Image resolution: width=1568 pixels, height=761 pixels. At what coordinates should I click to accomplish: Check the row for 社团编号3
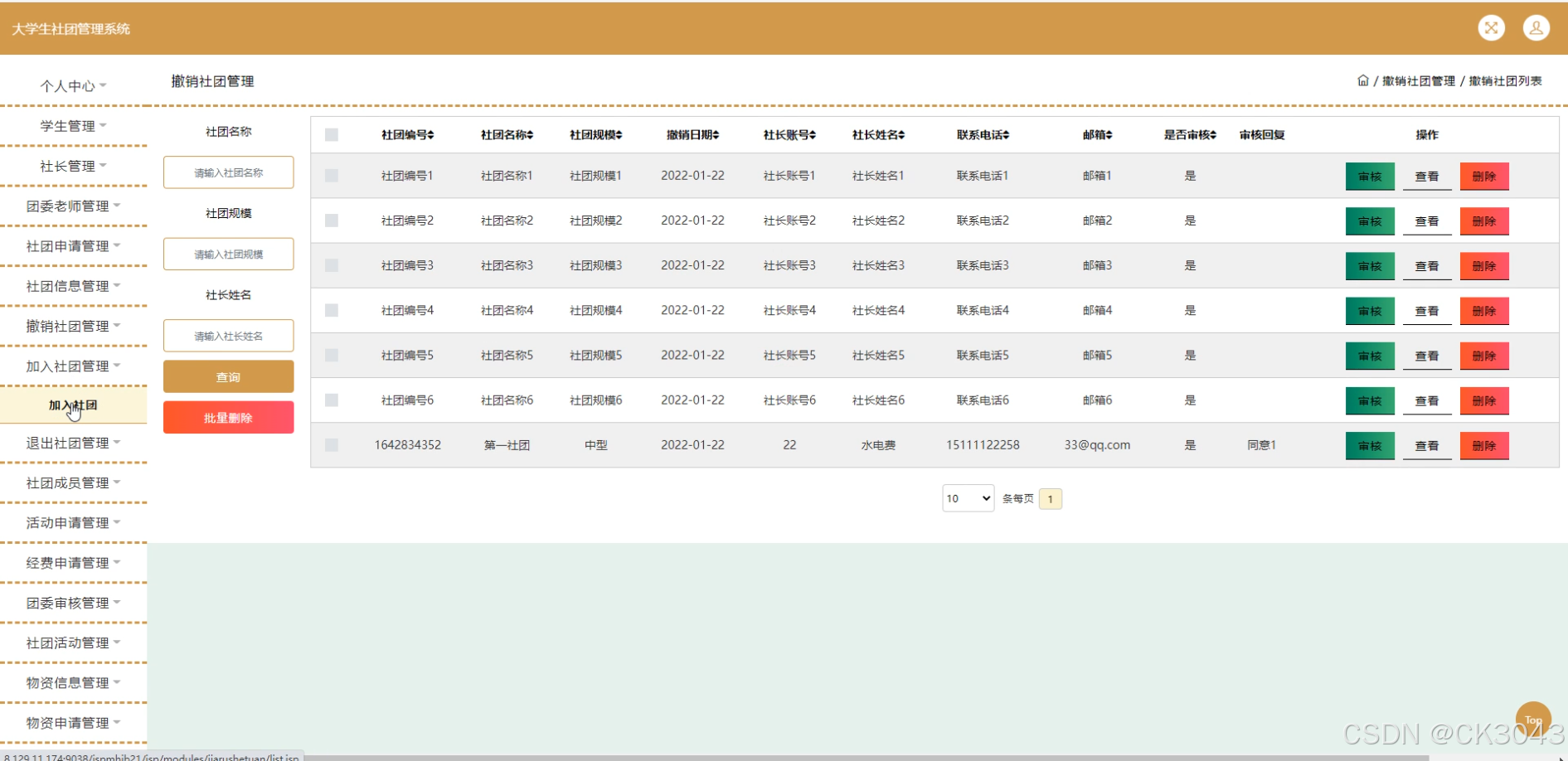[x=332, y=265]
